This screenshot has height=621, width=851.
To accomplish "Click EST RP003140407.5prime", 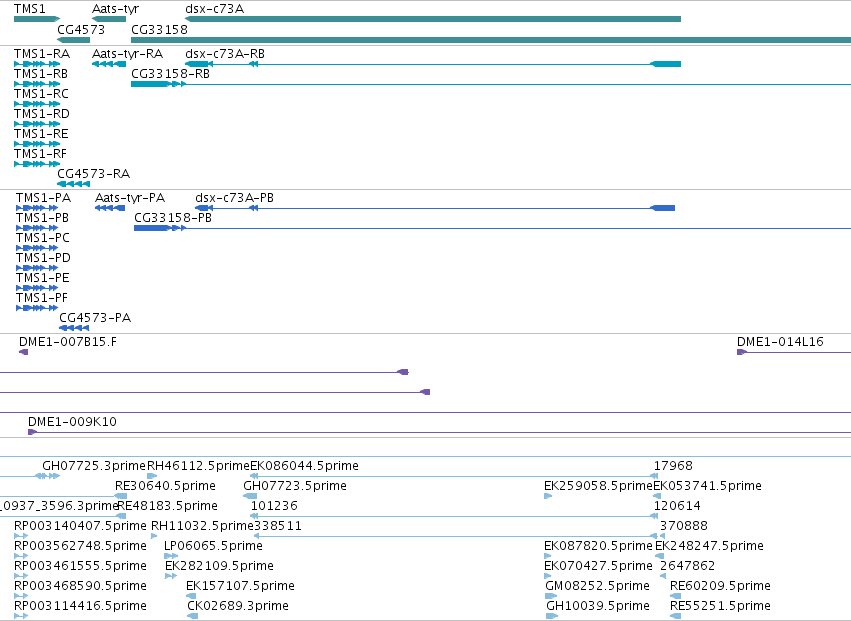I will coord(80,526).
